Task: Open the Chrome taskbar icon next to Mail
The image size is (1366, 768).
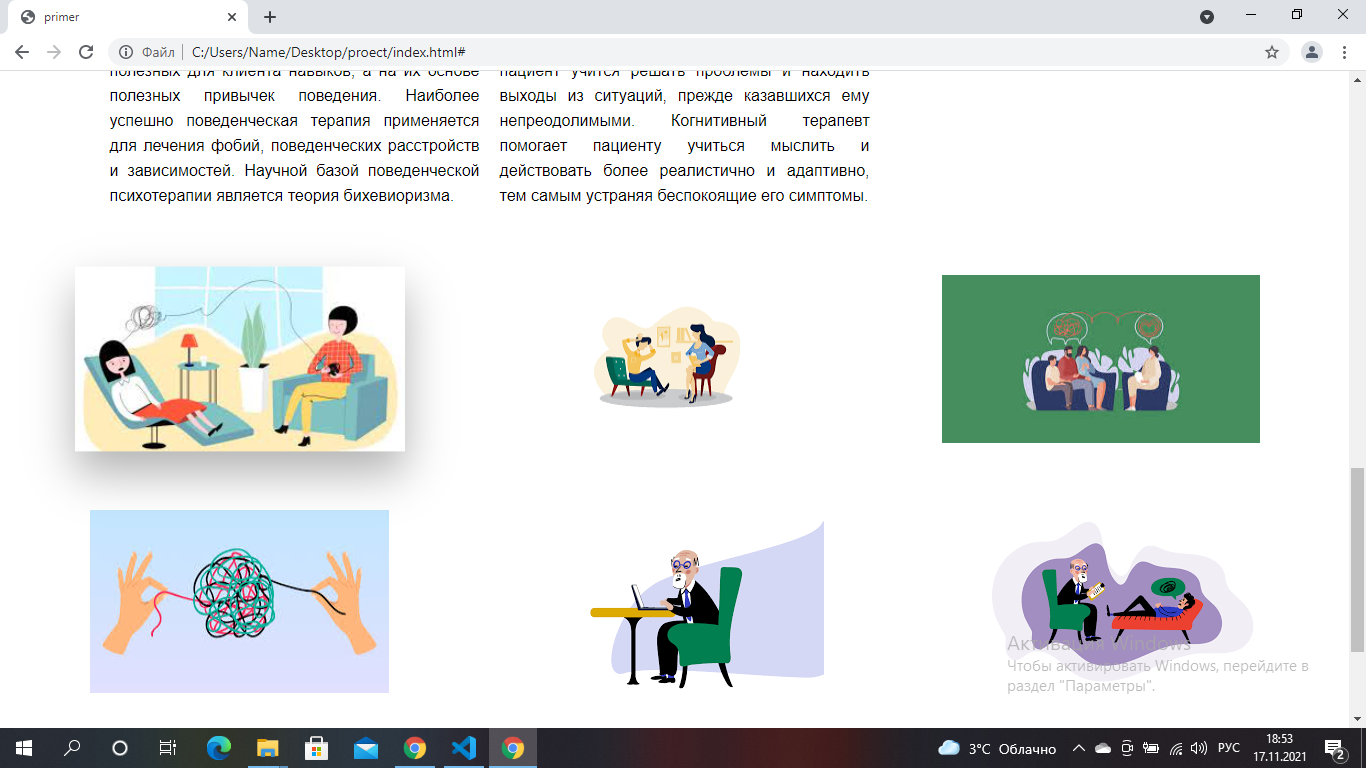Action: pyautogui.click(x=414, y=748)
